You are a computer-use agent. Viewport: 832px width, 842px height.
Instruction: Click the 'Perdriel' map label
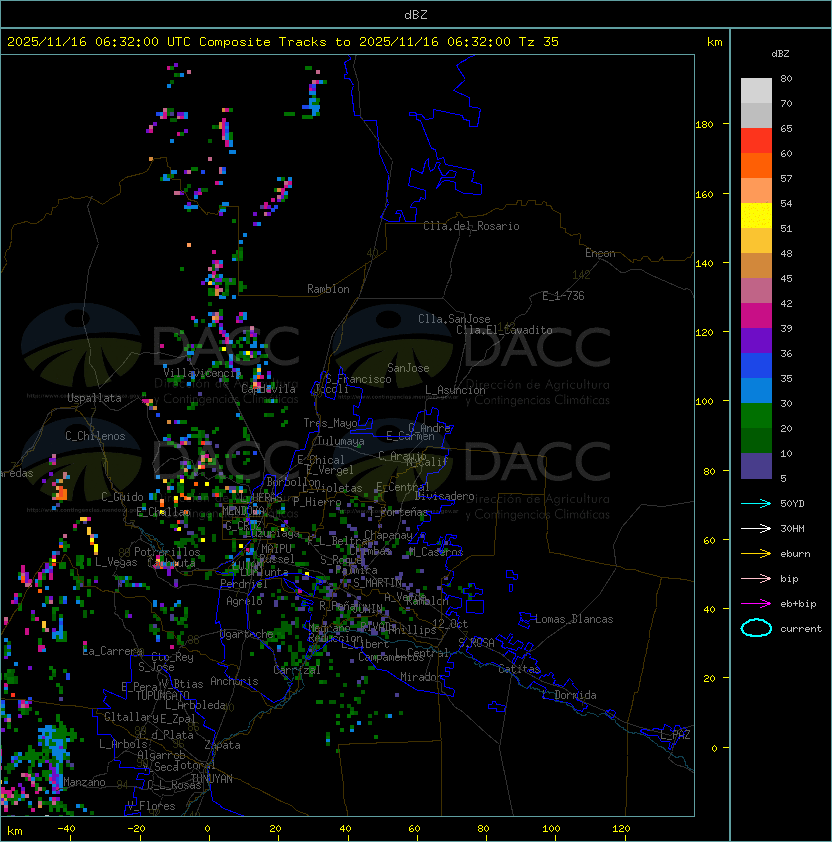(244, 584)
